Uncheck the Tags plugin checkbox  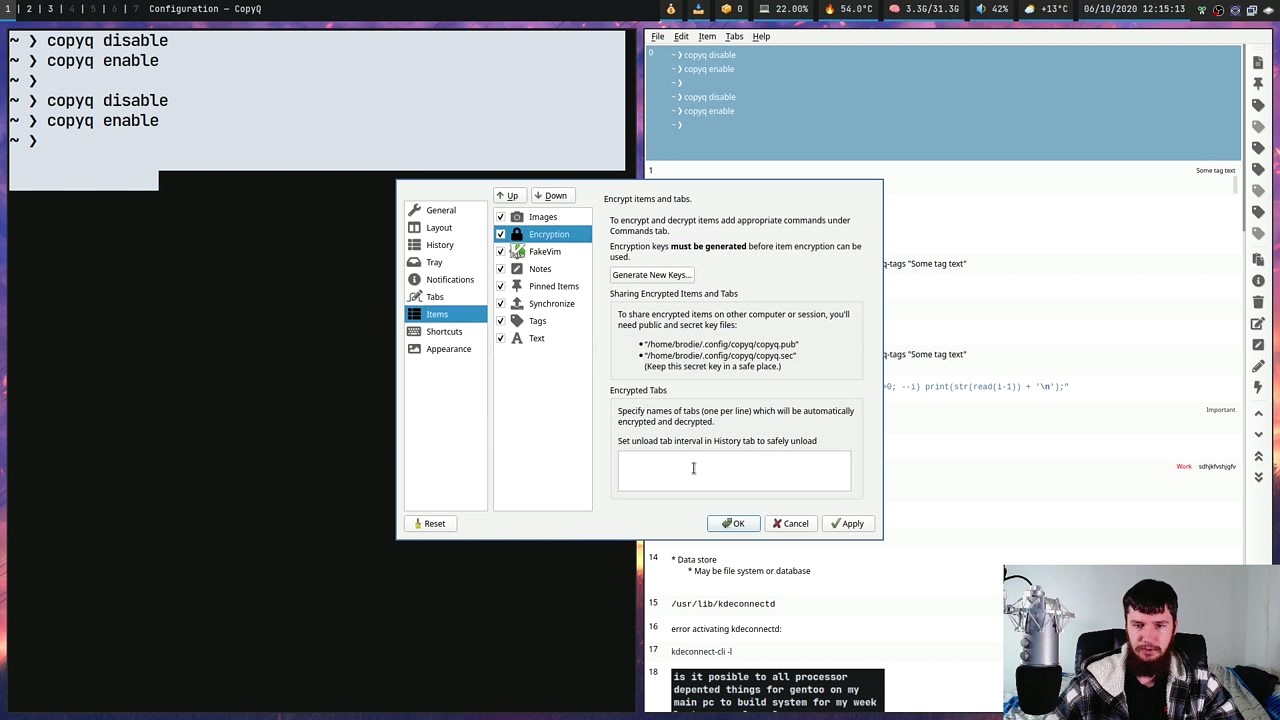(x=500, y=320)
